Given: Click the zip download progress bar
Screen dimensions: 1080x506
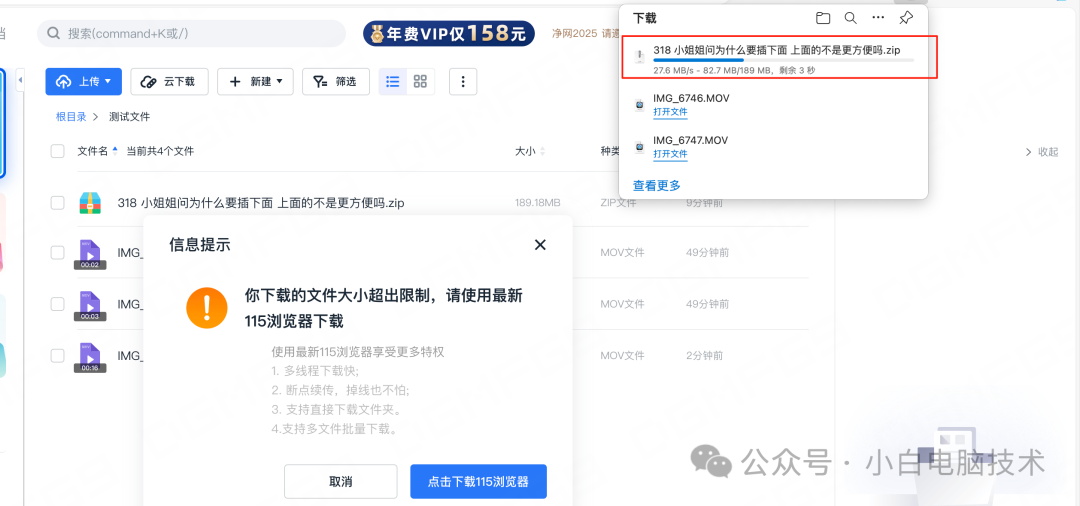Looking at the screenshot, I should tap(783, 61).
